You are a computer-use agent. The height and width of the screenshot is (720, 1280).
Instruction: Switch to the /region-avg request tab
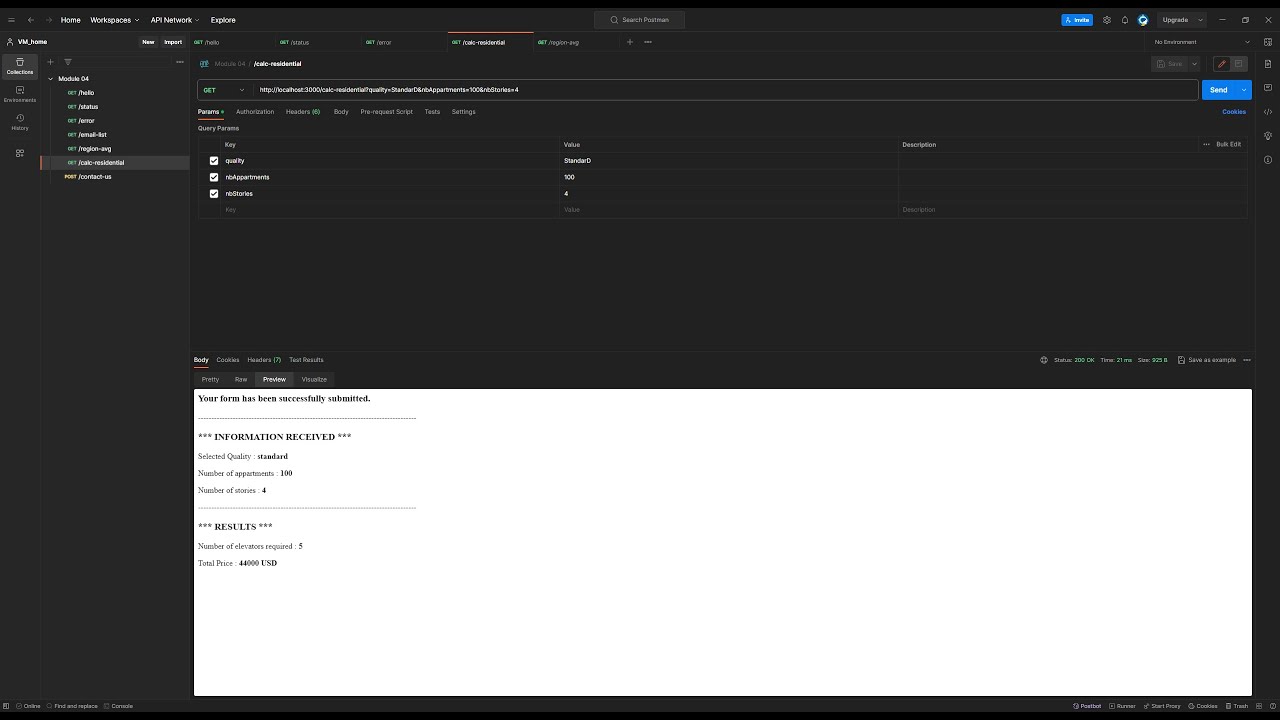point(577,42)
